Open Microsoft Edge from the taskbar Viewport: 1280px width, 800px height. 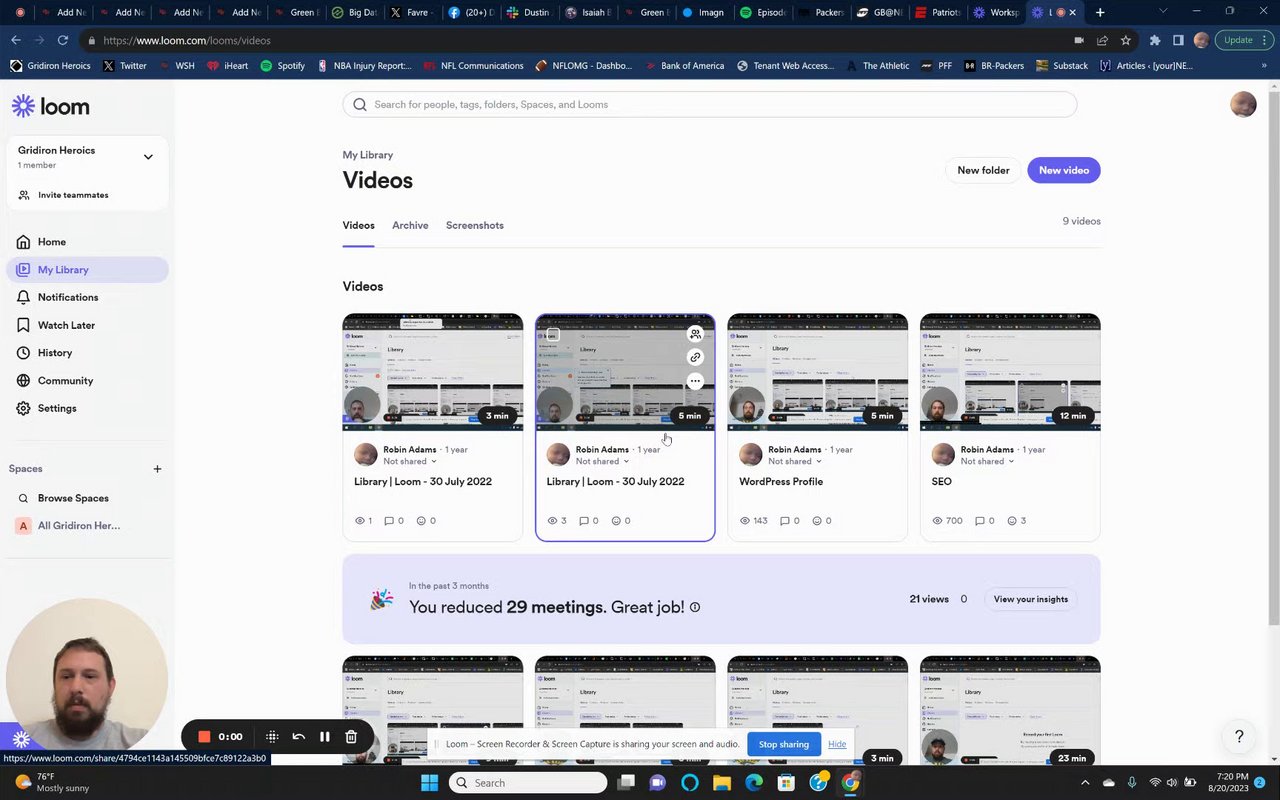[754, 783]
